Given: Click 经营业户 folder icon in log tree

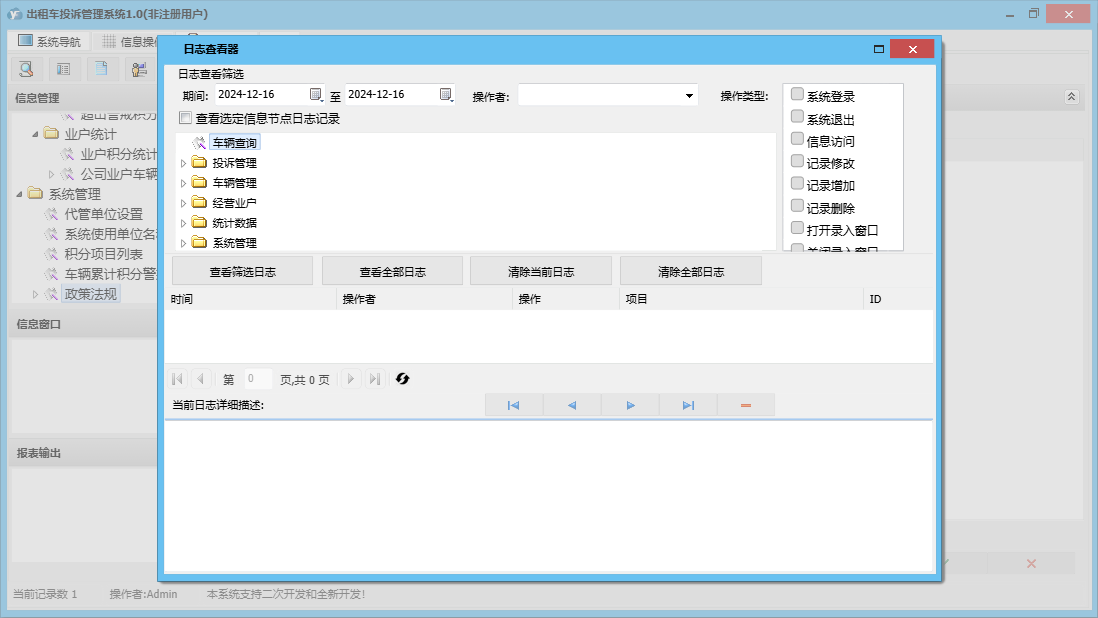Looking at the screenshot, I should click(x=200, y=203).
